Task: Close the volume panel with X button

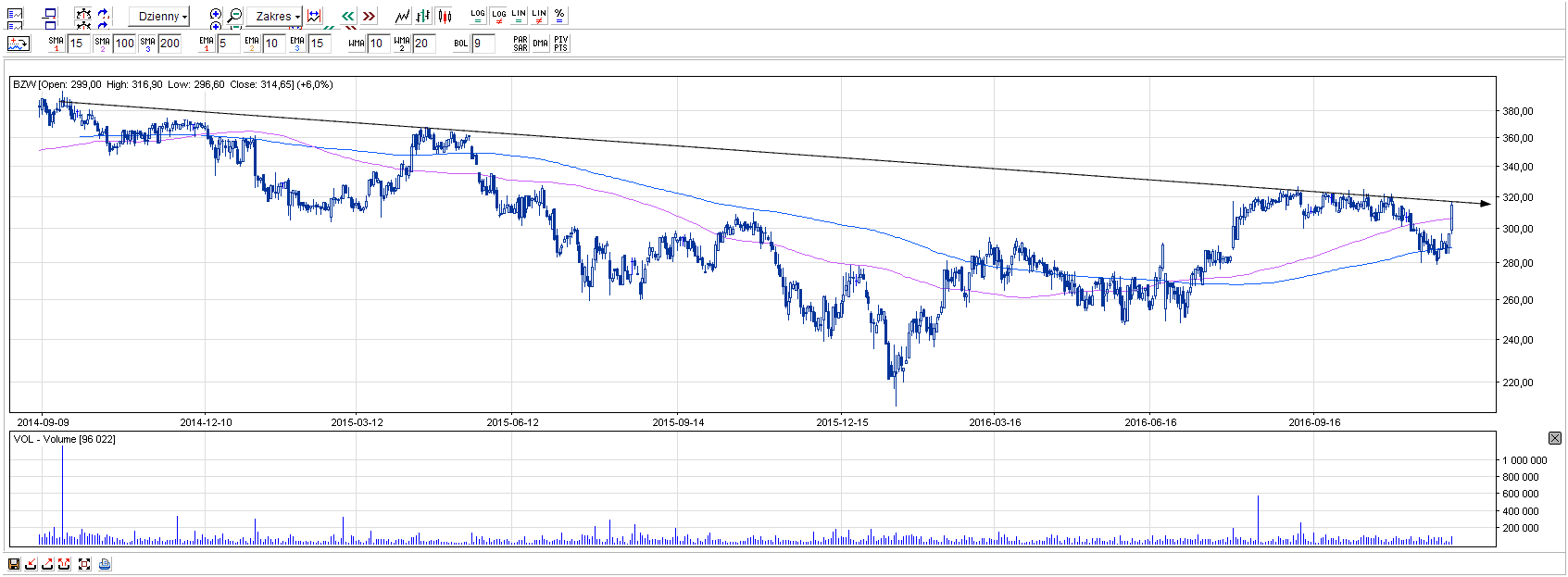Action: coord(1555,437)
